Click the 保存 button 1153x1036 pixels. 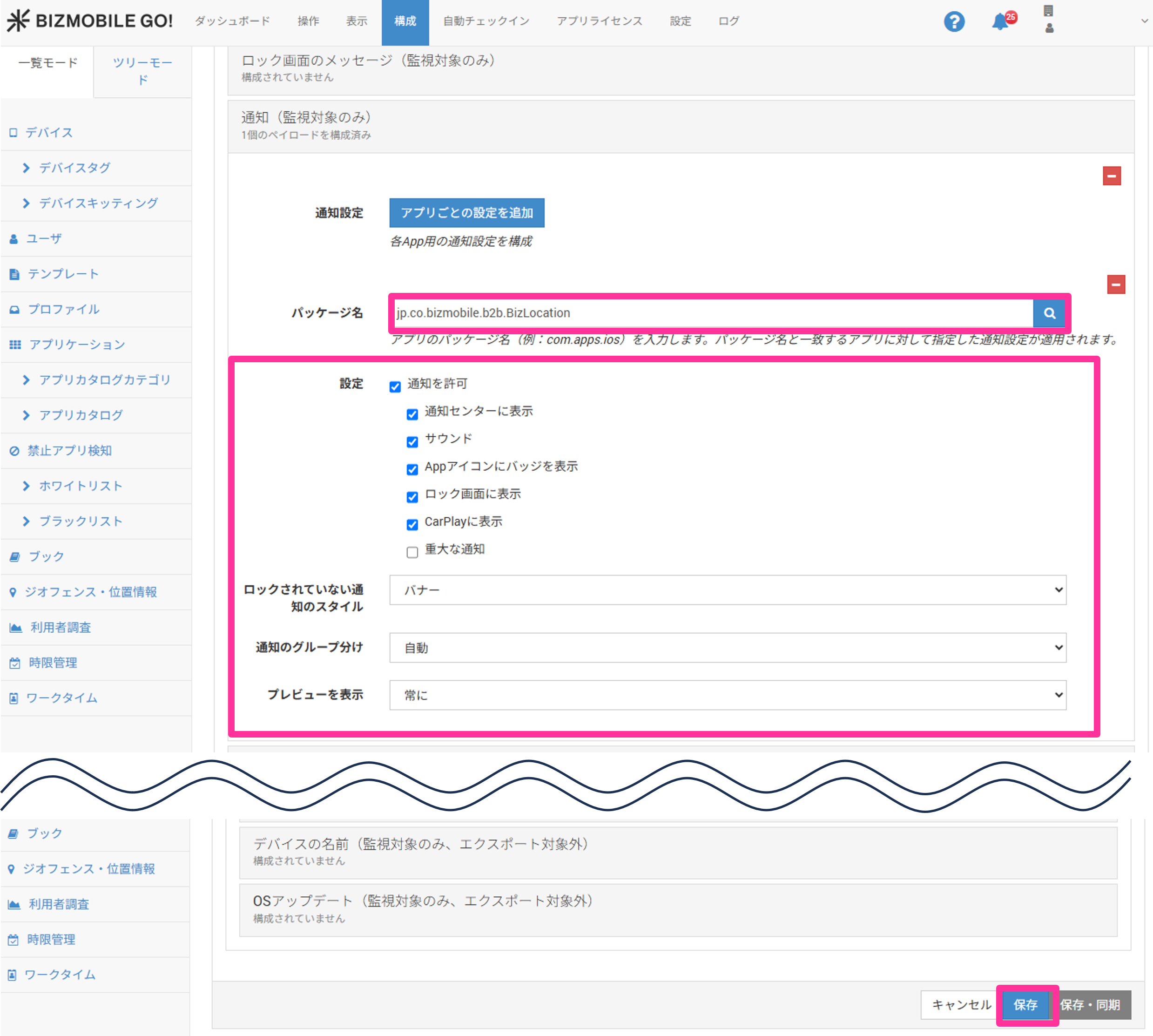[1025, 1005]
